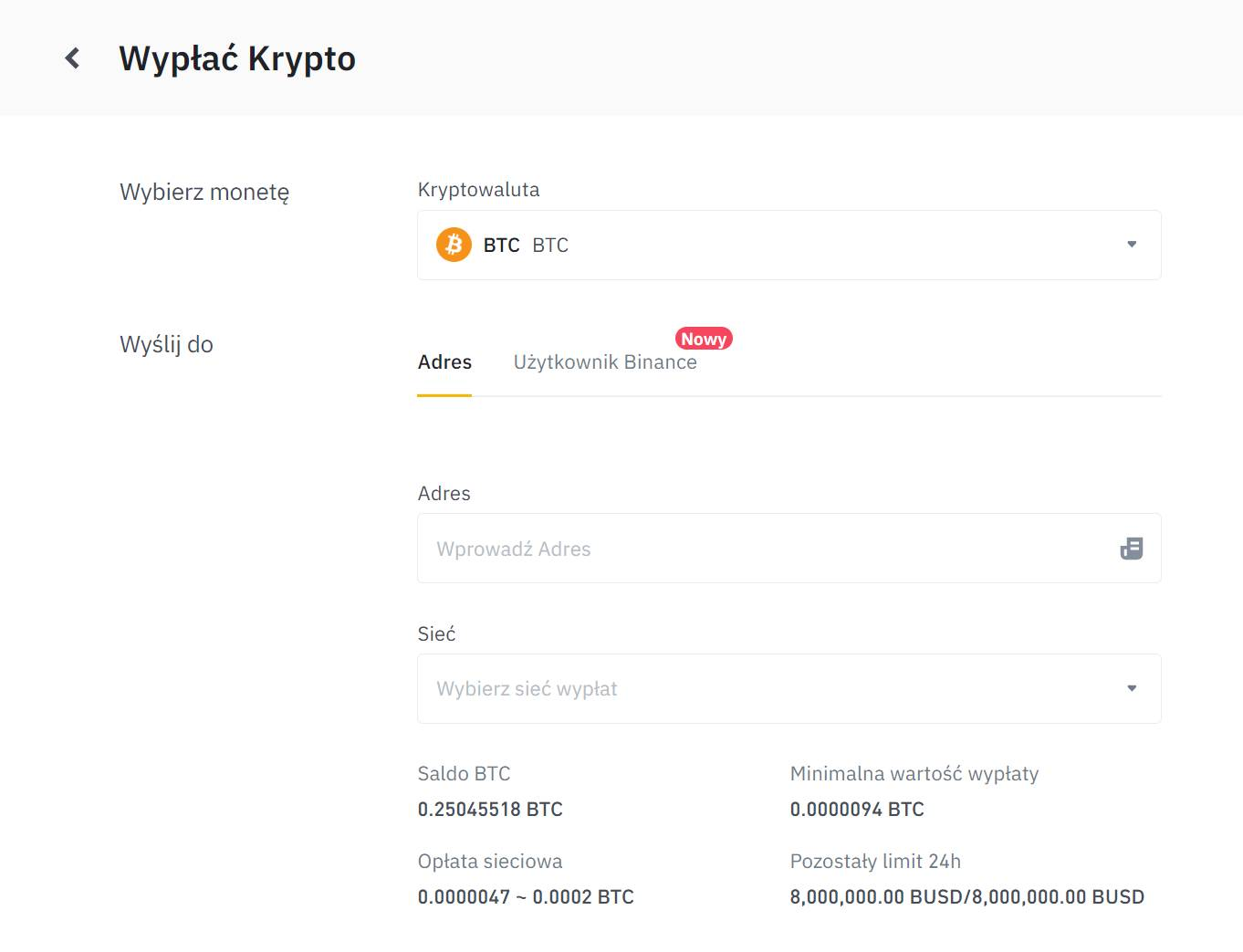
Task: Click the Wyślij do section label
Action: click(x=166, y=345)
